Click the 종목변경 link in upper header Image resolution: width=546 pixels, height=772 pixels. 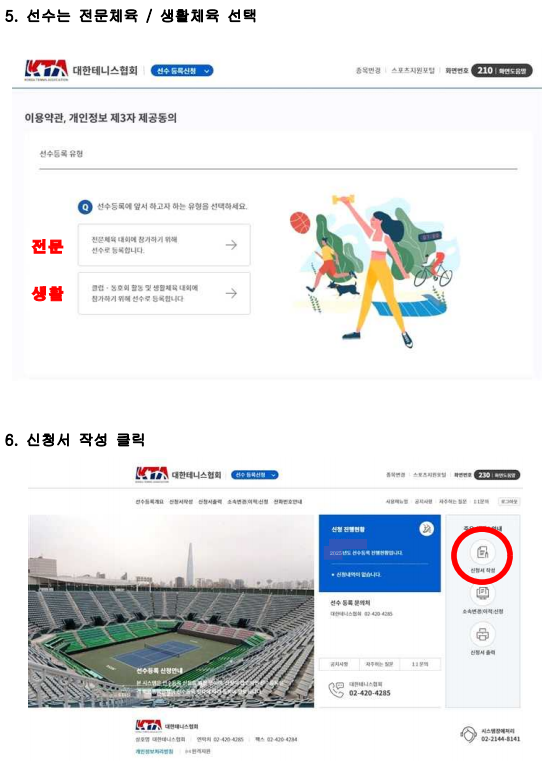click(368, 71)
